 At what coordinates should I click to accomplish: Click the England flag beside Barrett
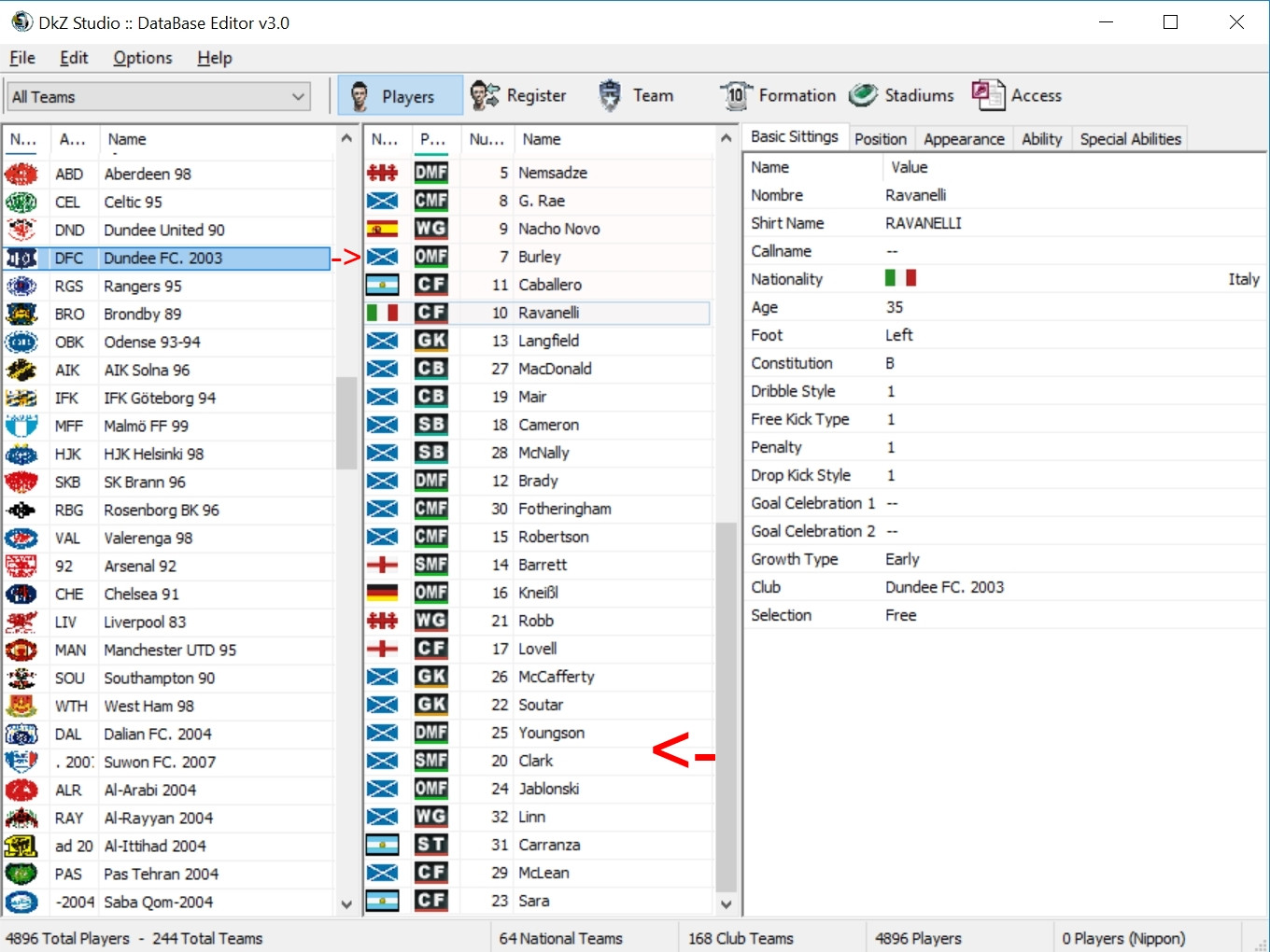382,565
